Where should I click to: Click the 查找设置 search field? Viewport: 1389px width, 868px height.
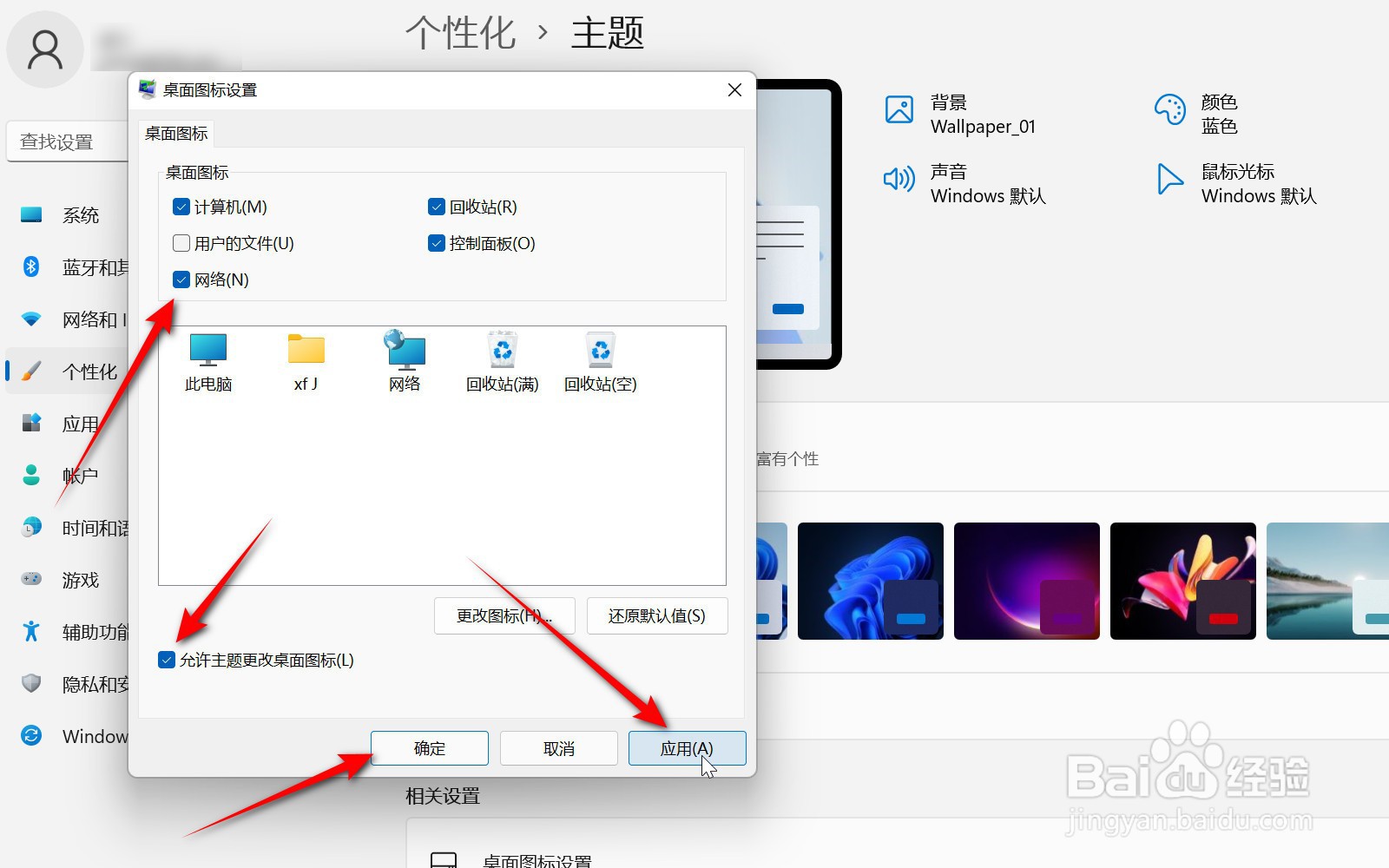68,141
